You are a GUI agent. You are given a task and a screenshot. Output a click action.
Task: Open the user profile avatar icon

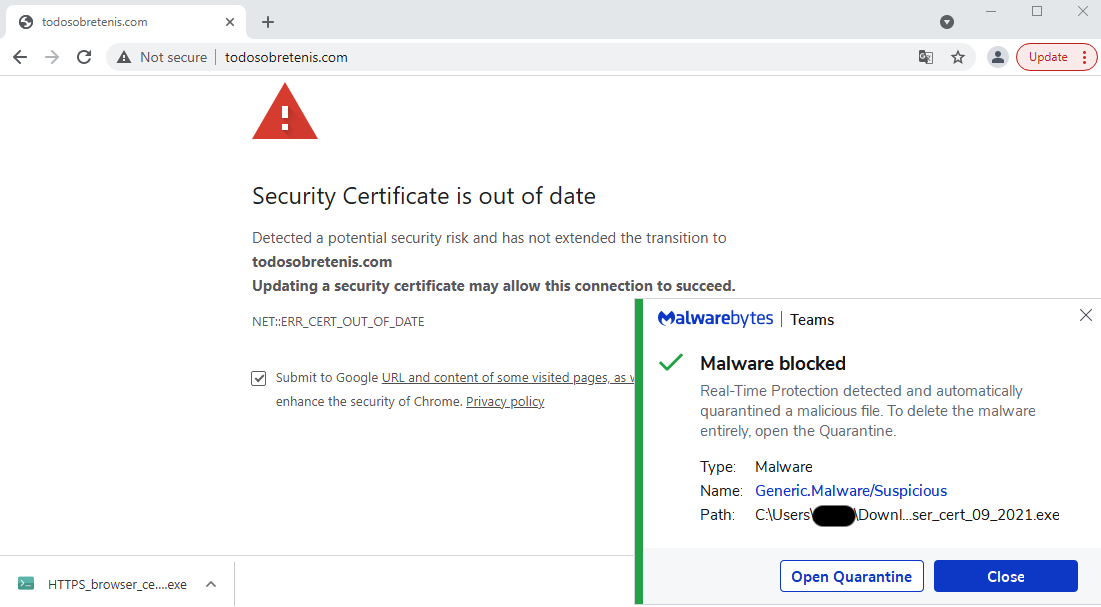[x=997, y=57]
